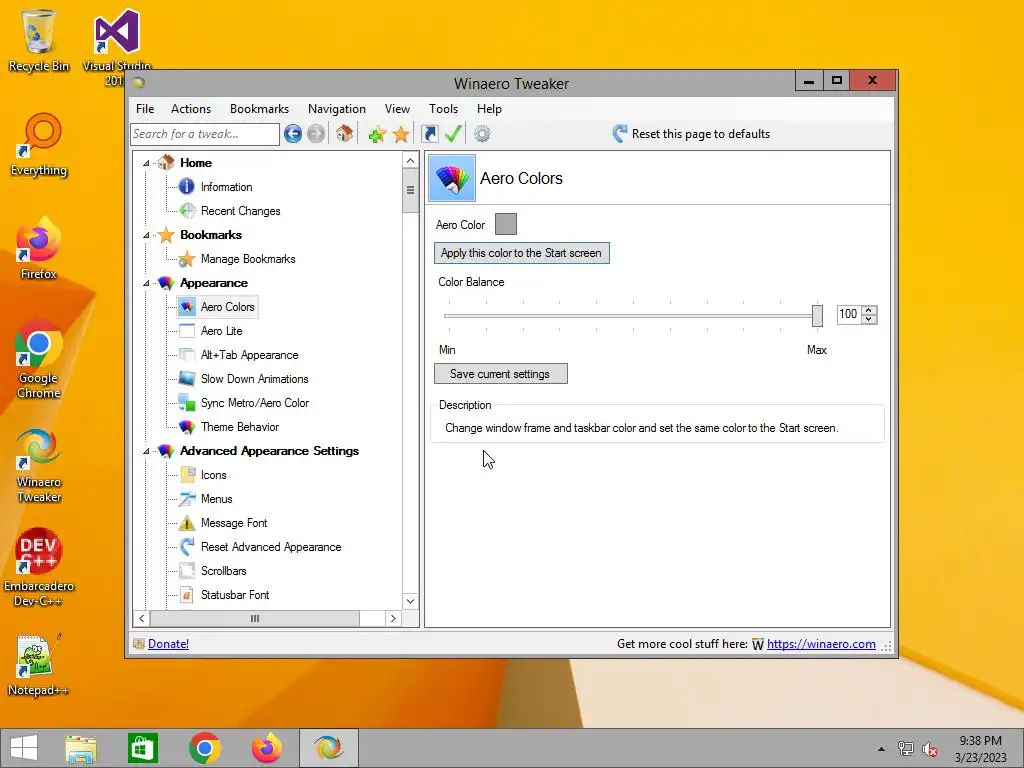This screenshot has width=1024, height=768.
Task: Open bookmarks with the gold star toolbar icon
Action: [400, 135]
